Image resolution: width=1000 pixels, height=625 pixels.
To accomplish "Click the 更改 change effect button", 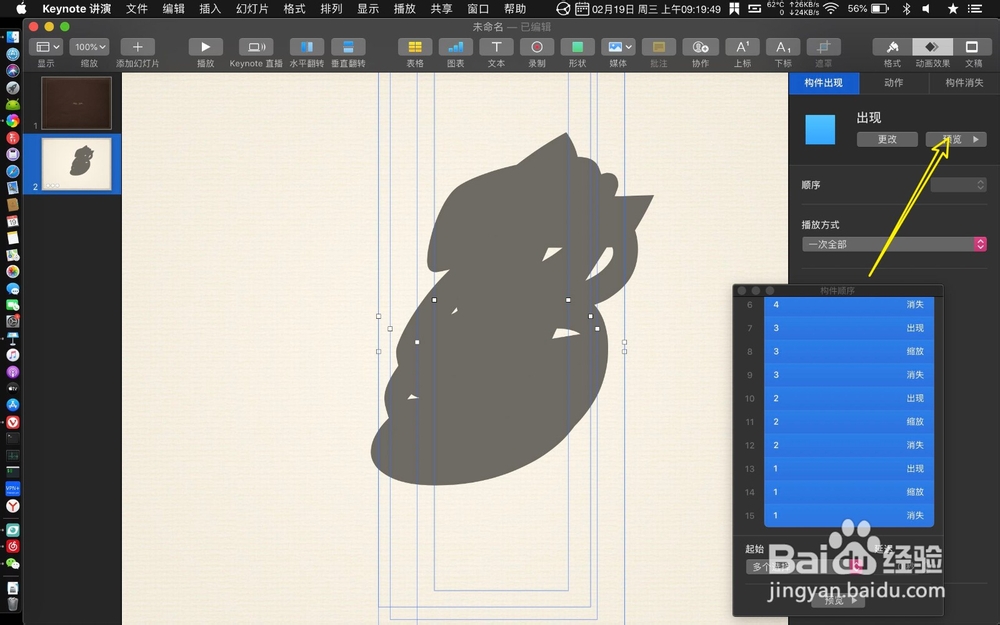I will (886, 139).
